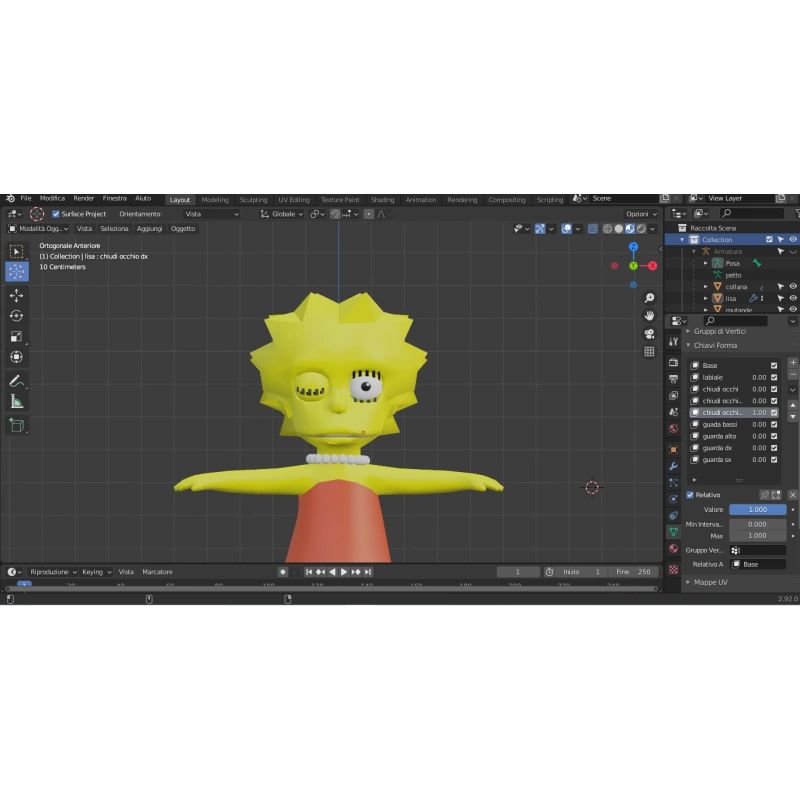Open the Vista orientation dropdown
This screenshot has height=800, width=800.
pos(211,214)
